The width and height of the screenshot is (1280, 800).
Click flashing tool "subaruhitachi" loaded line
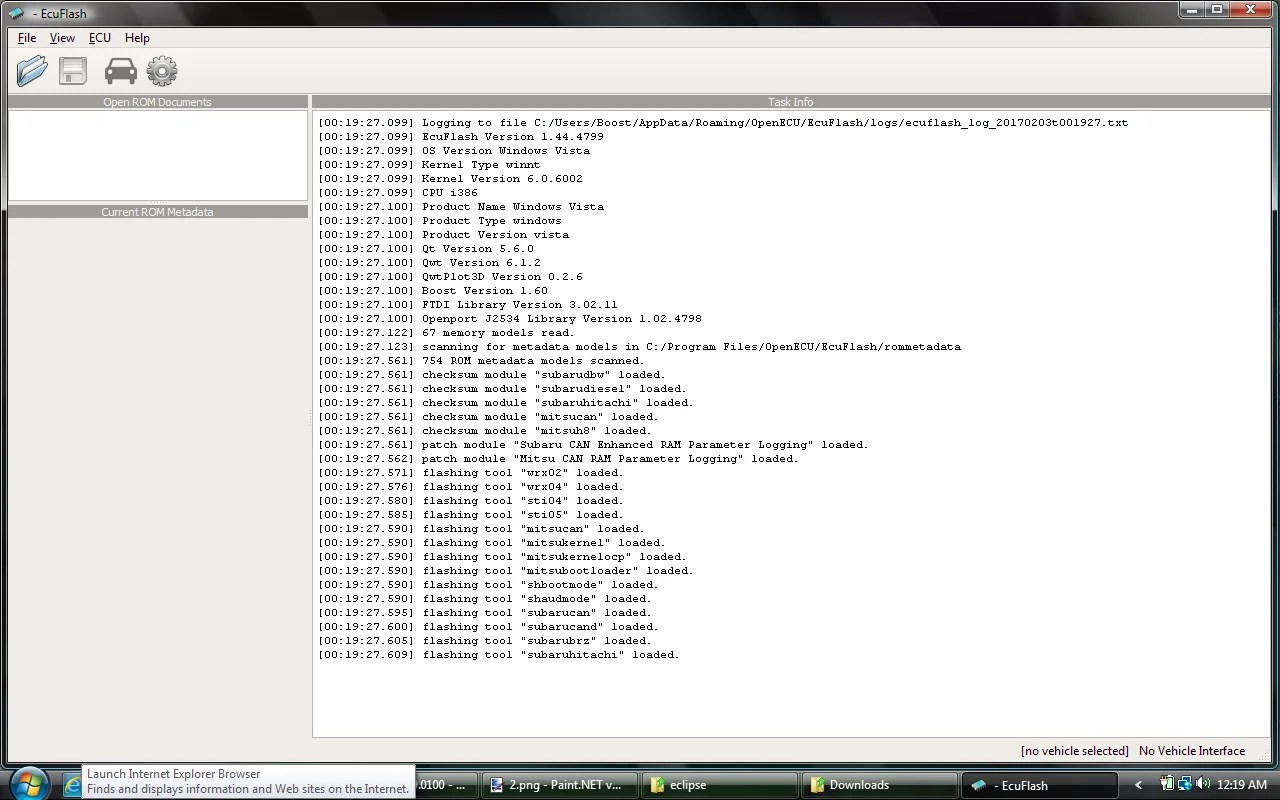499,655
